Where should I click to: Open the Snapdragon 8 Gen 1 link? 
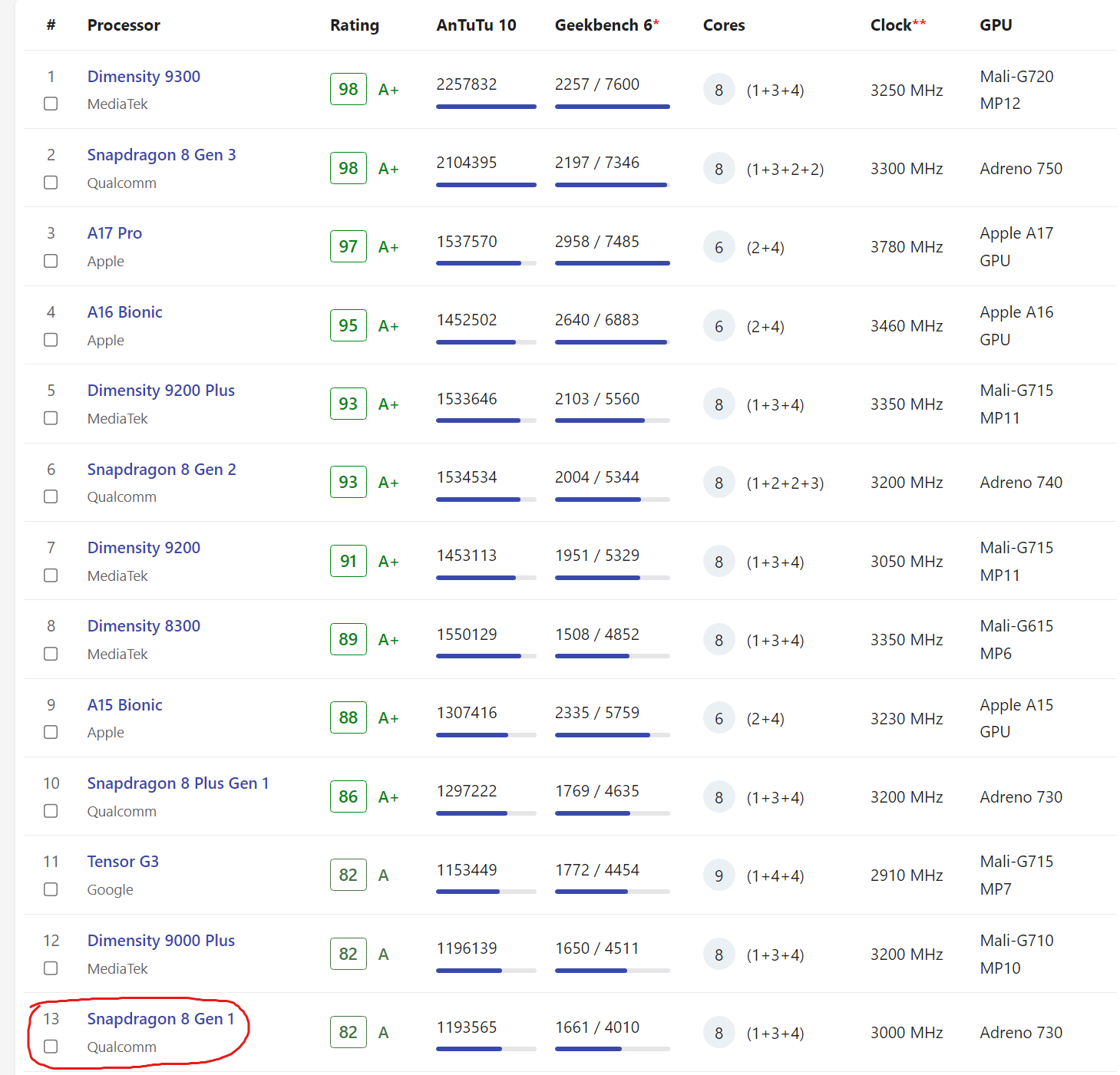coord(160,1019)
